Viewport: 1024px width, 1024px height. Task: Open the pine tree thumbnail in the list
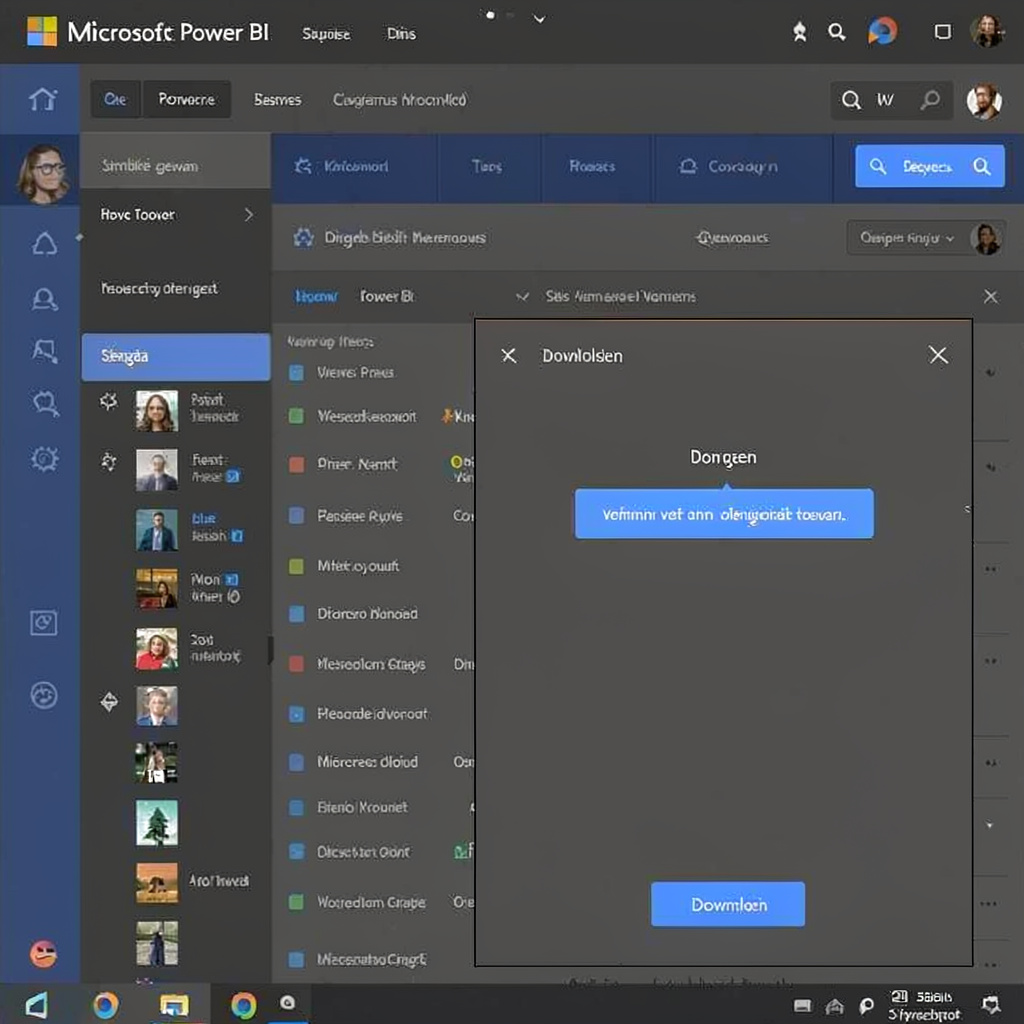[157, 823]
